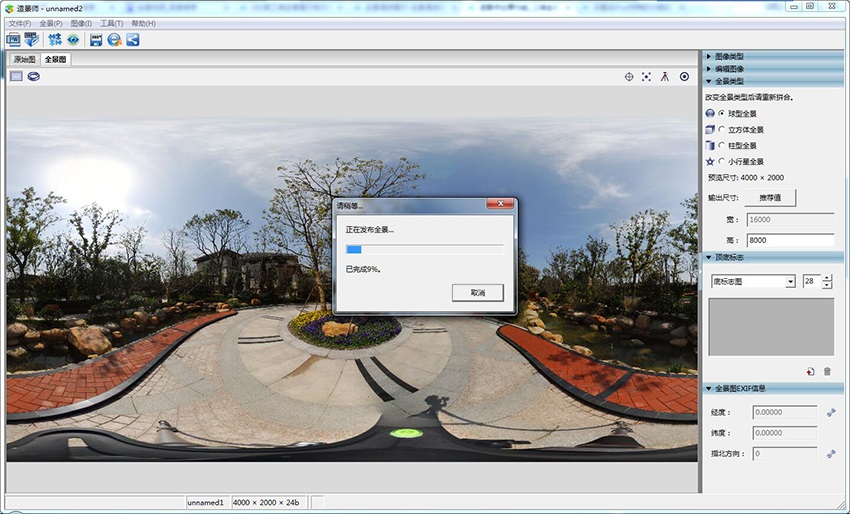Screen dimensions: 850x514
Task: Click the crosshair target icon above panorama
Action: coord(629,77)
